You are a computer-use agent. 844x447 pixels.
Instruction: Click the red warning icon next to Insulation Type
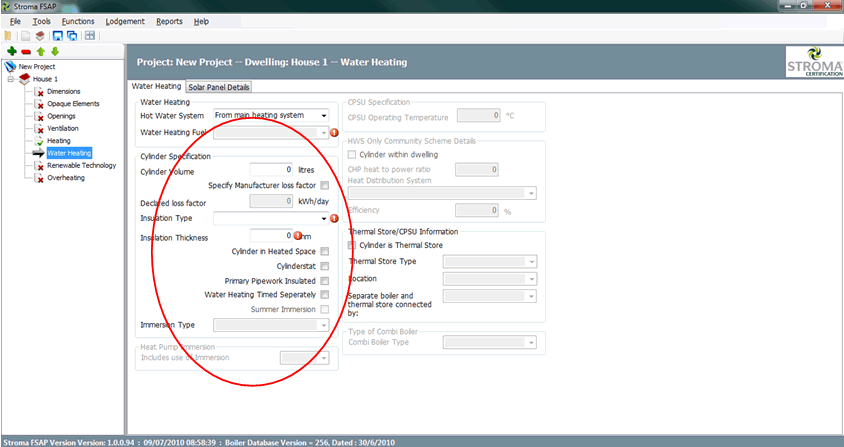coord(334,218)
